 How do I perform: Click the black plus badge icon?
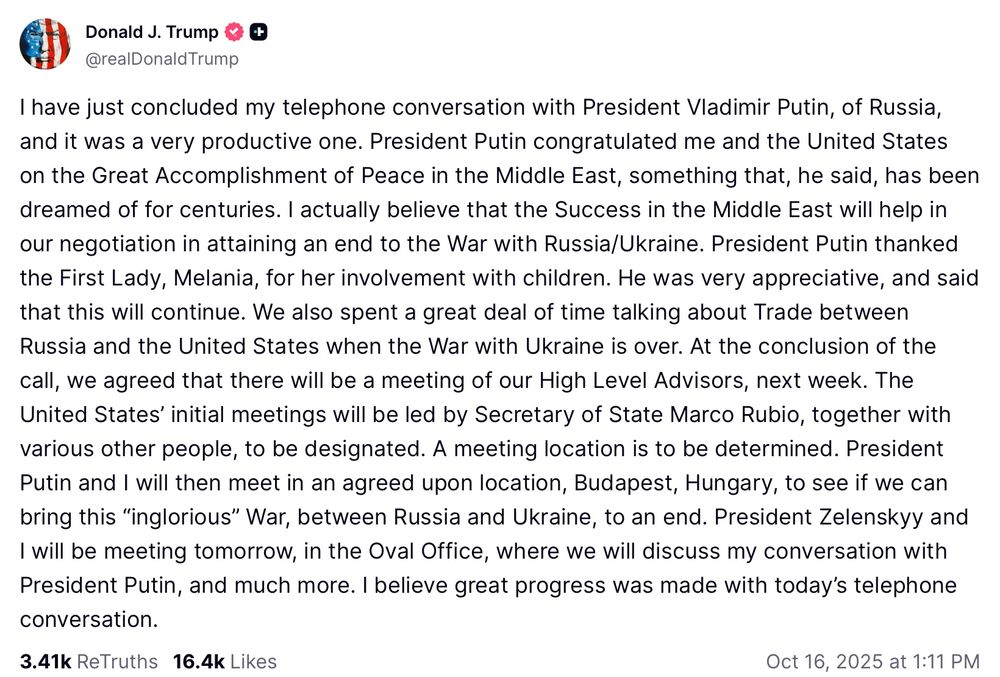pos(259,32)
